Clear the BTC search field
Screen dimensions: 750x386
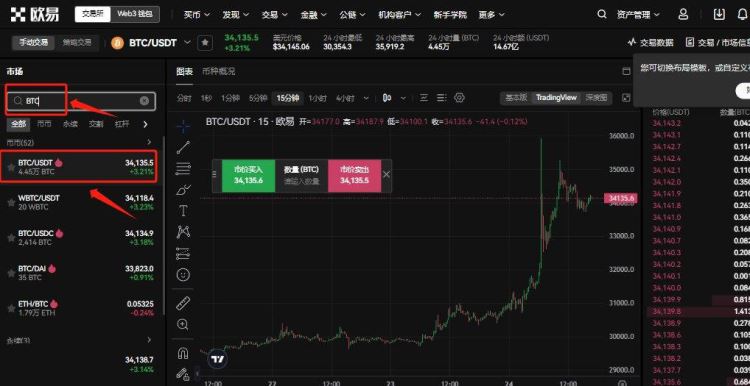(144, 101)
